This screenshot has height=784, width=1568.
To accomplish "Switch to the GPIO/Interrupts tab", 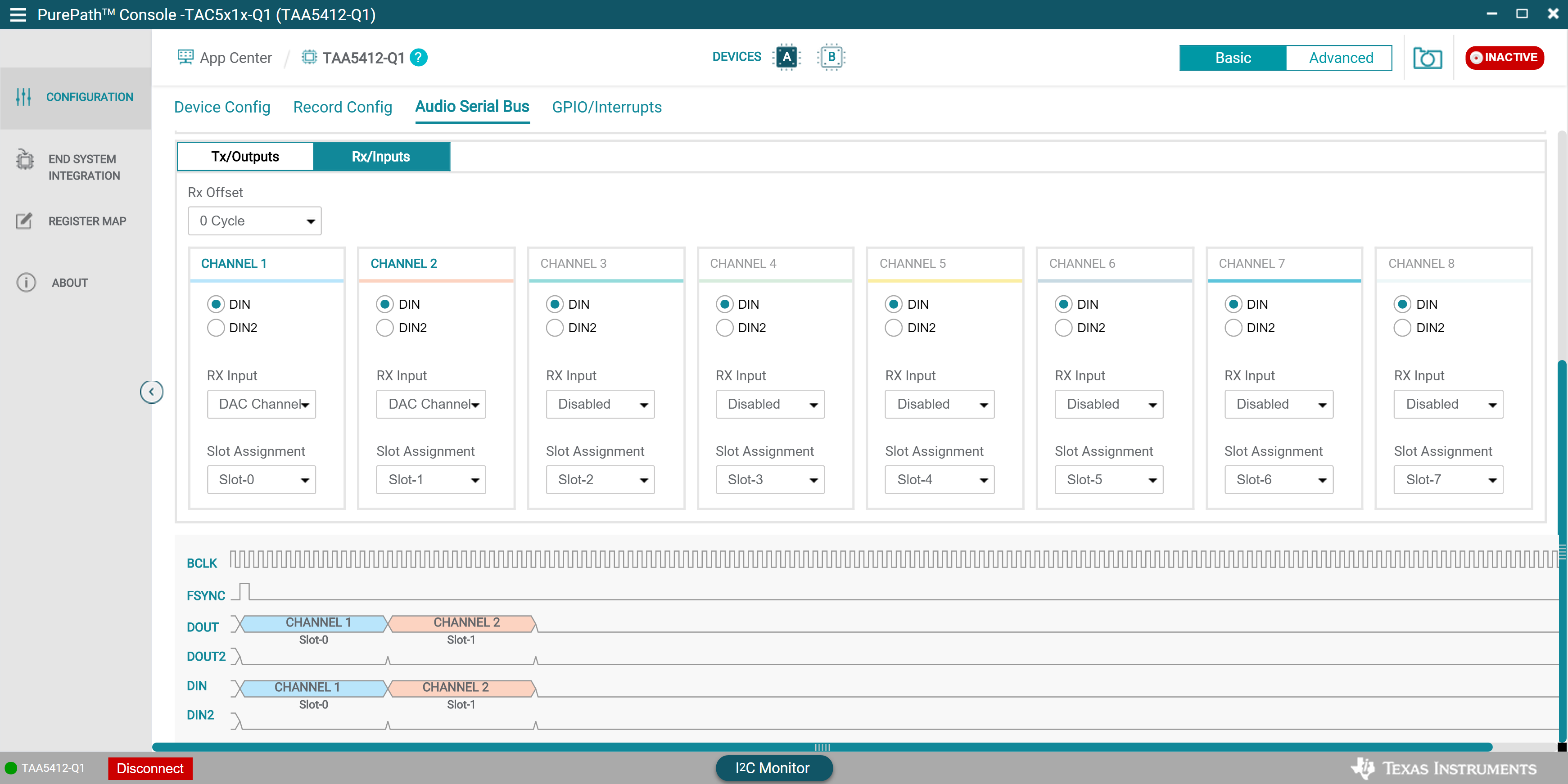I will coord(607,107).
